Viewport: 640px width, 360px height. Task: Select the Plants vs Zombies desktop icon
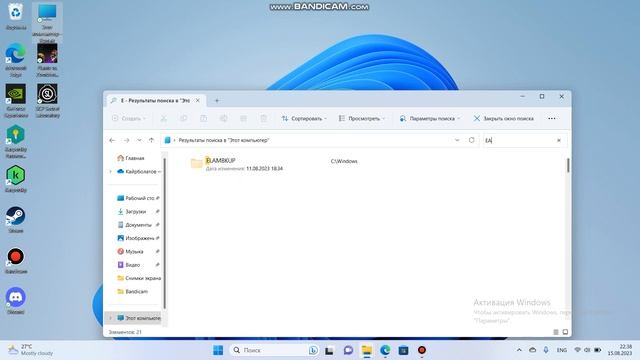(47, 60)
